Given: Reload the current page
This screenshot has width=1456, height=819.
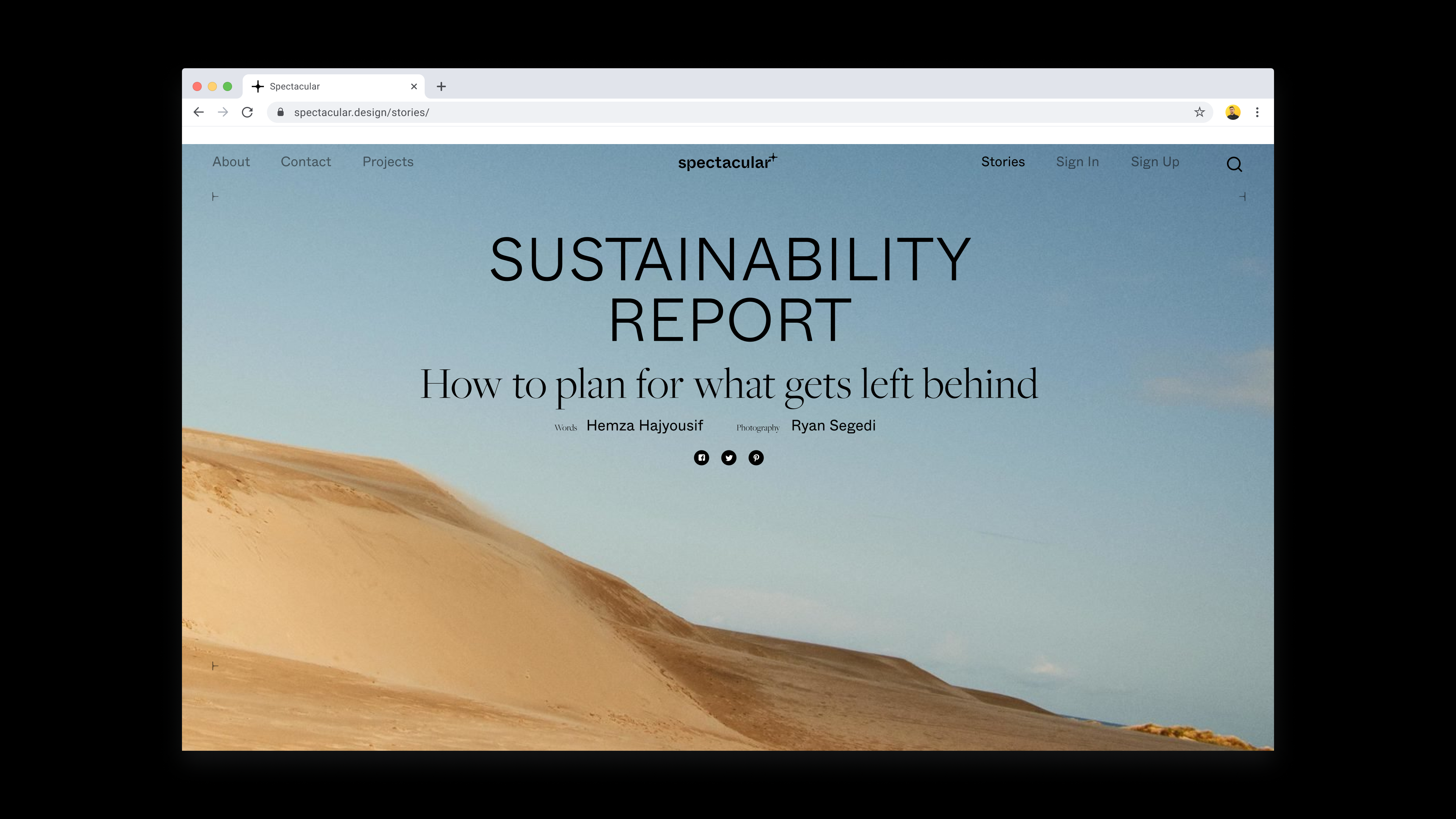Looking at the screenshot, I should click(247, 112).
